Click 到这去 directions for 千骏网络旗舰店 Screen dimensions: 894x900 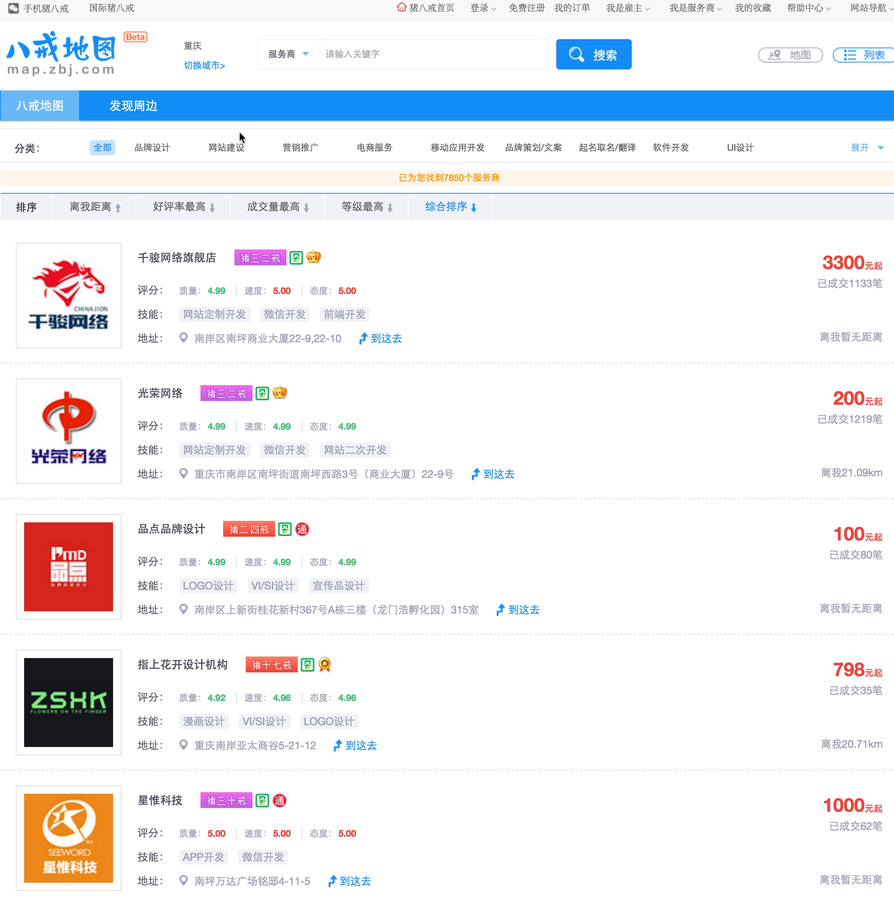tap(380, 339)
